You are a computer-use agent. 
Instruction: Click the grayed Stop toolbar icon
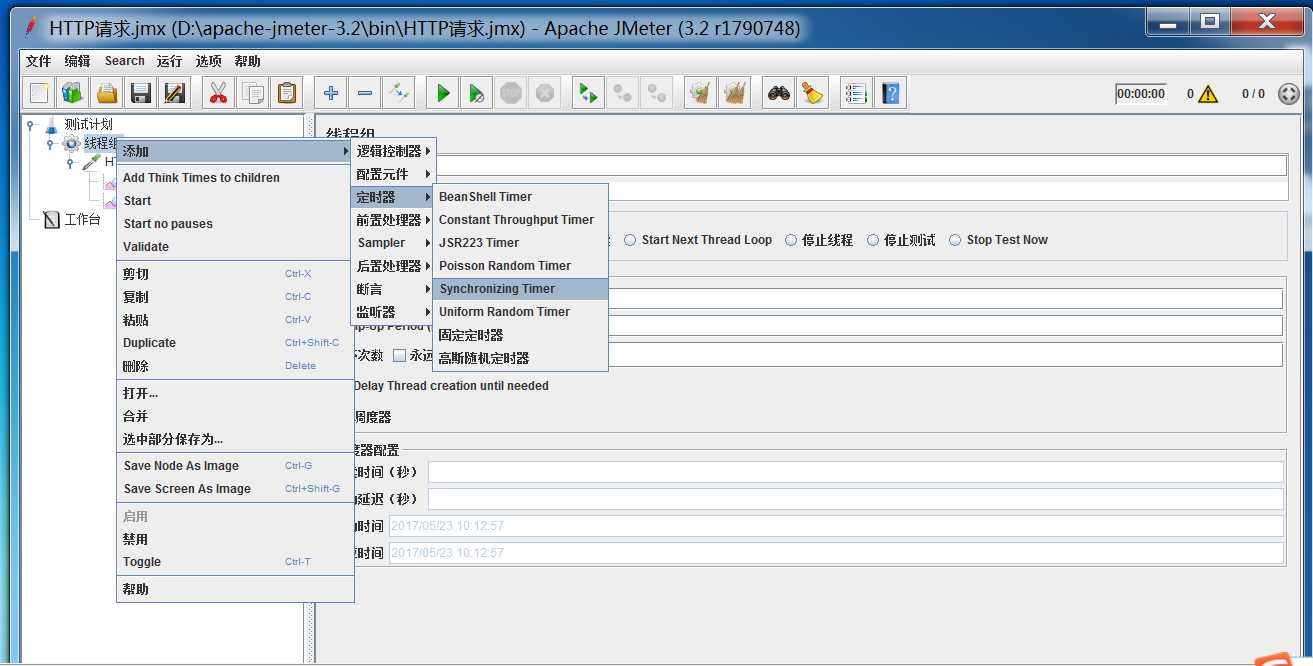(511, 94)
